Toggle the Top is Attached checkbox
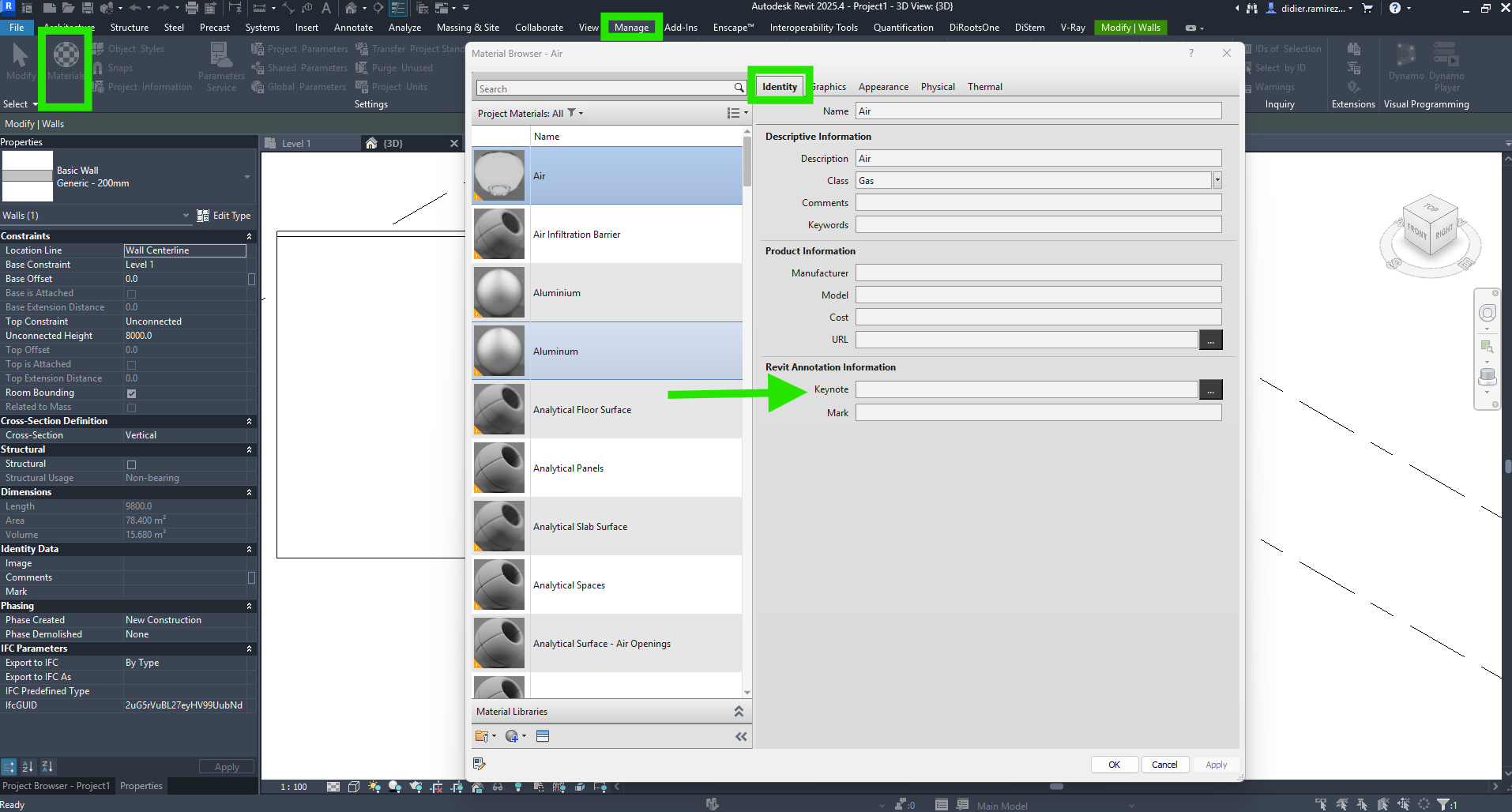 tap(131, 365)
